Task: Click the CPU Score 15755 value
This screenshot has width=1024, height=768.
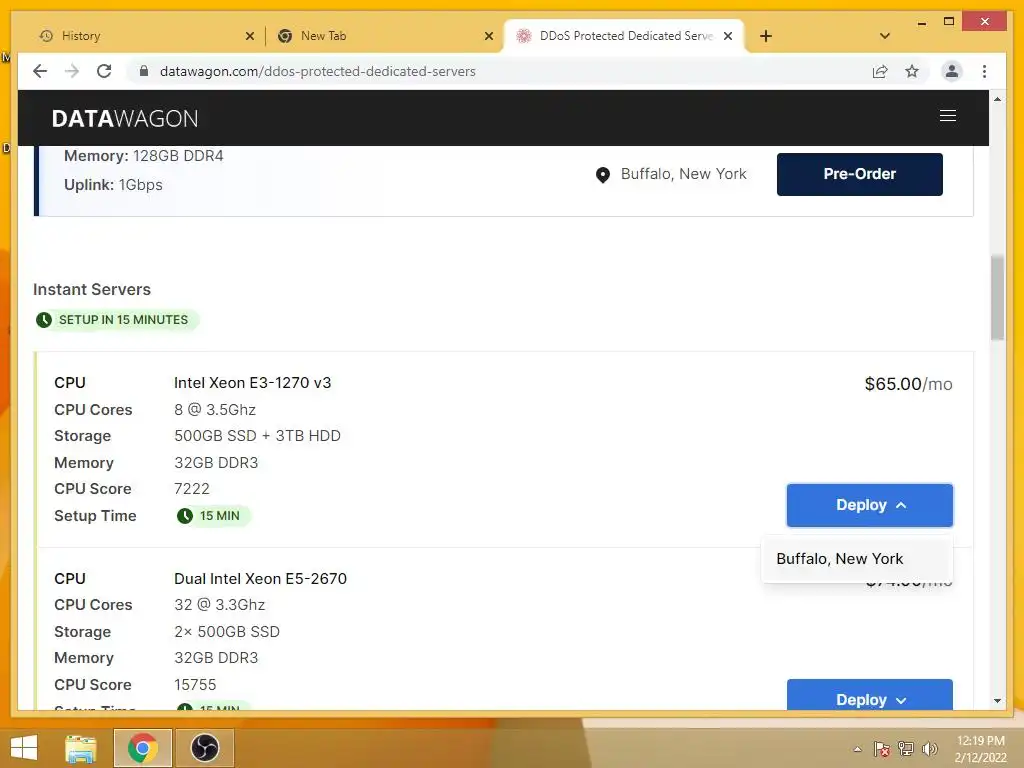Action: tap(195, 684)
